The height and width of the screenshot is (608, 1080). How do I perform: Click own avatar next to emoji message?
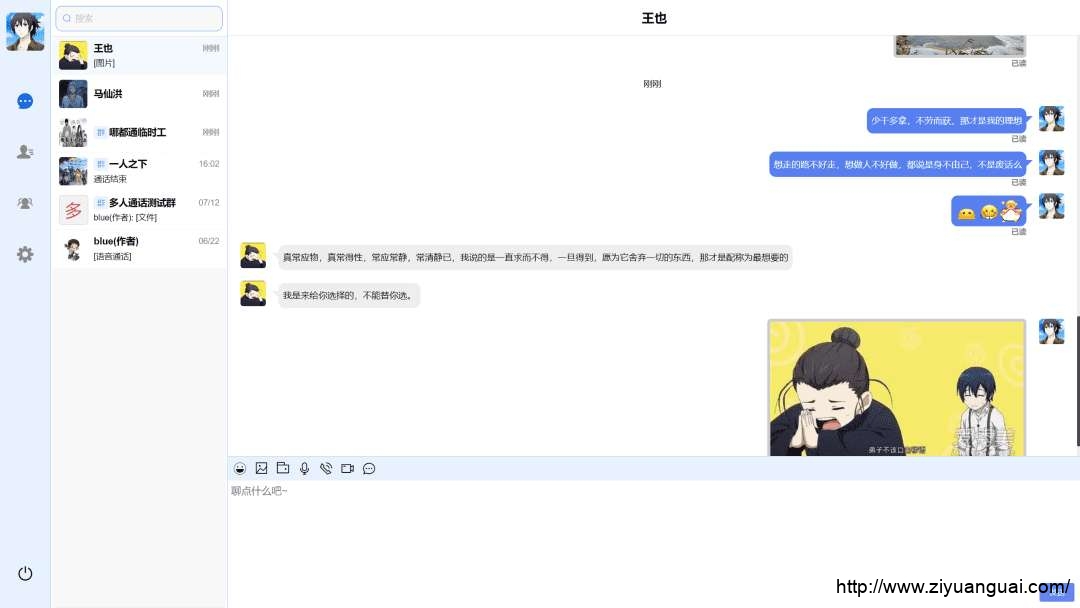point(1051,207)
